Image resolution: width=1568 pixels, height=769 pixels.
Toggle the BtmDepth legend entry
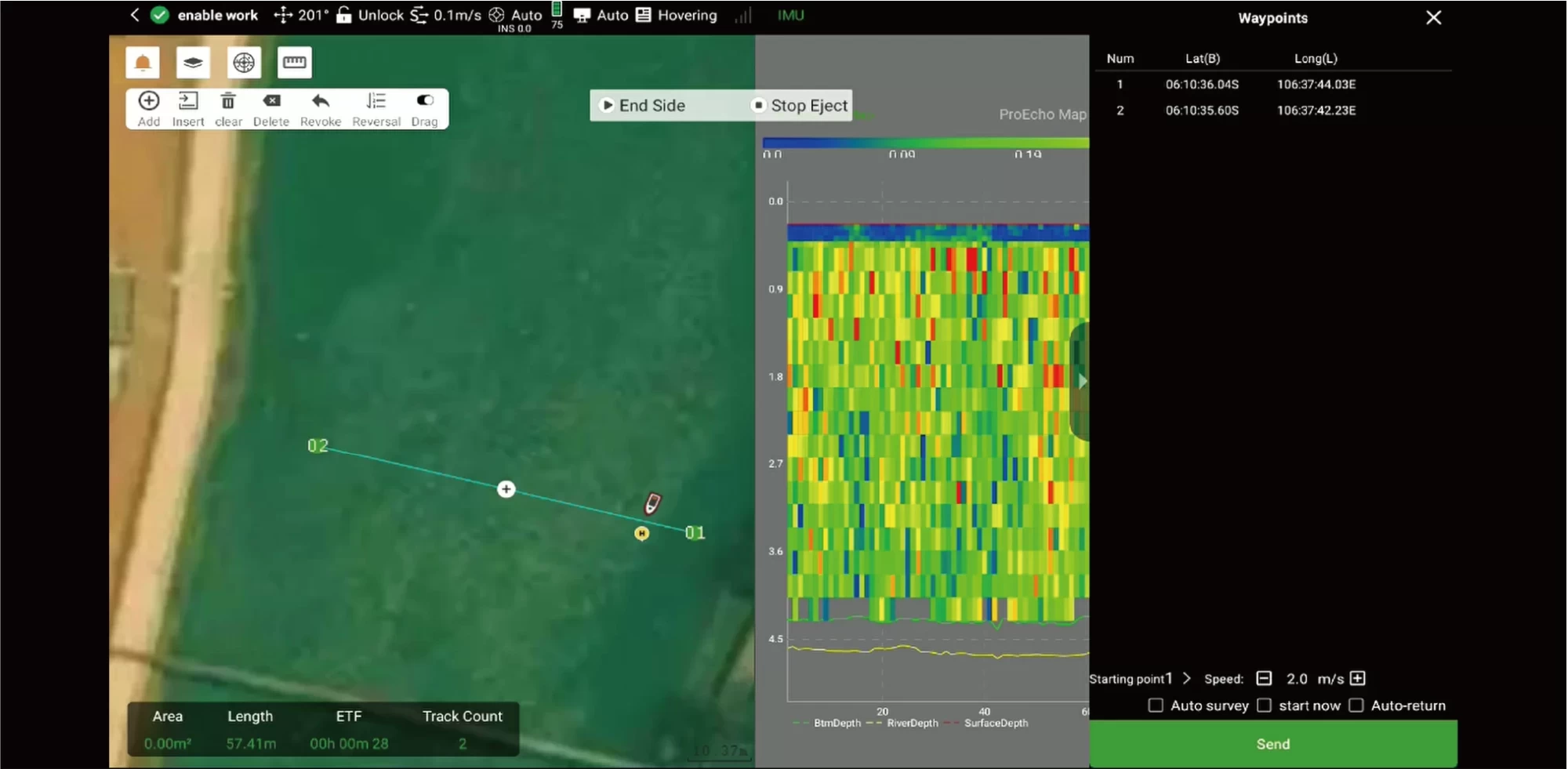tap(827, 723)
